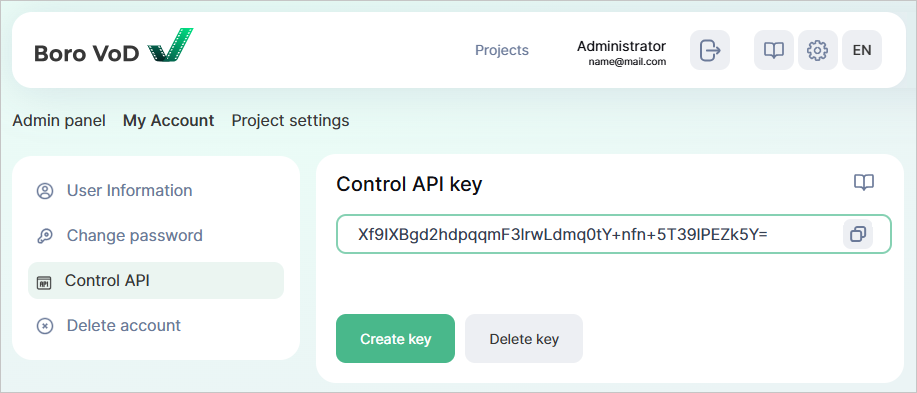Click the Create key button

click(x=395, y=339)
